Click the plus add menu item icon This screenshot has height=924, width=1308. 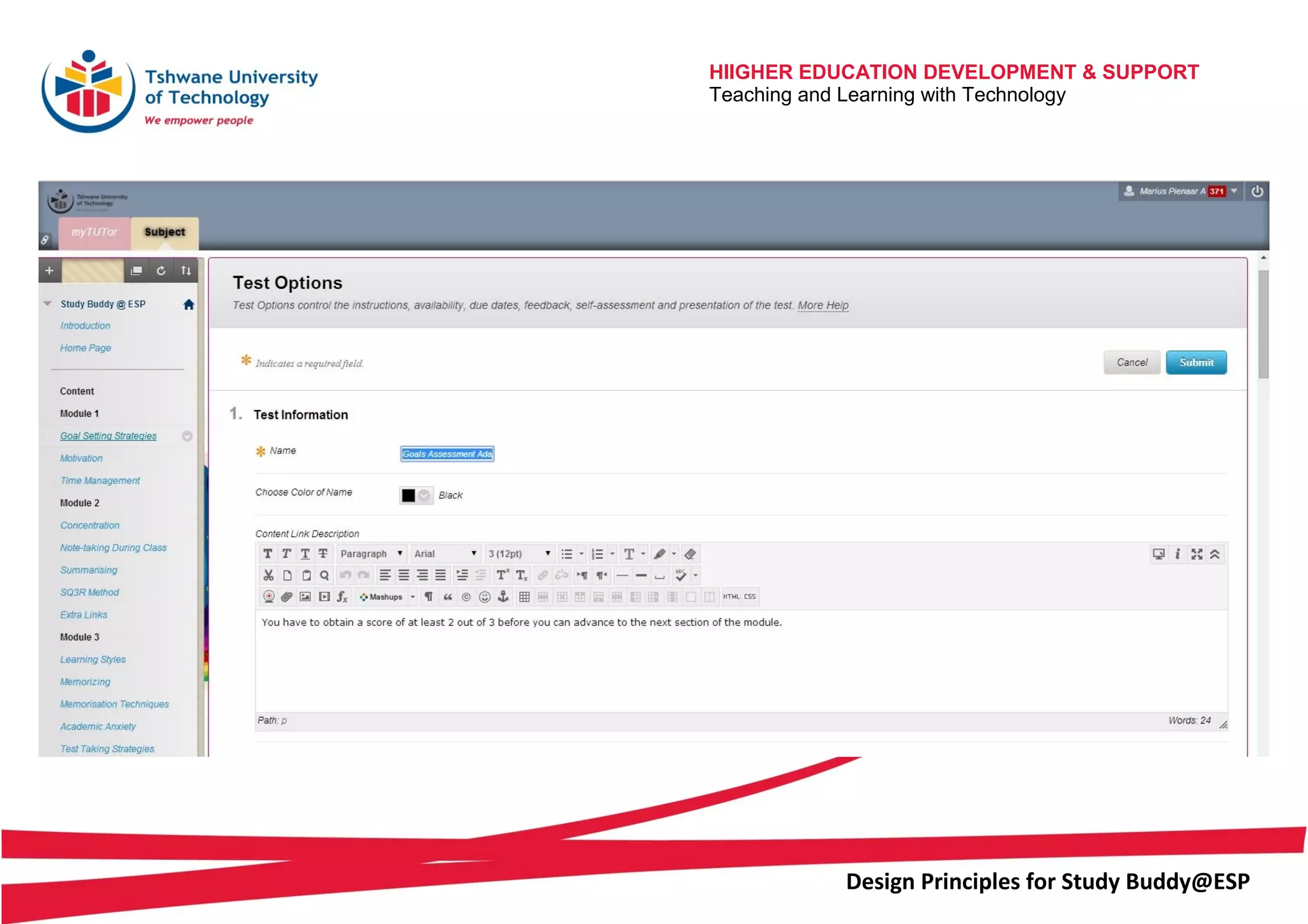(49, 271)
